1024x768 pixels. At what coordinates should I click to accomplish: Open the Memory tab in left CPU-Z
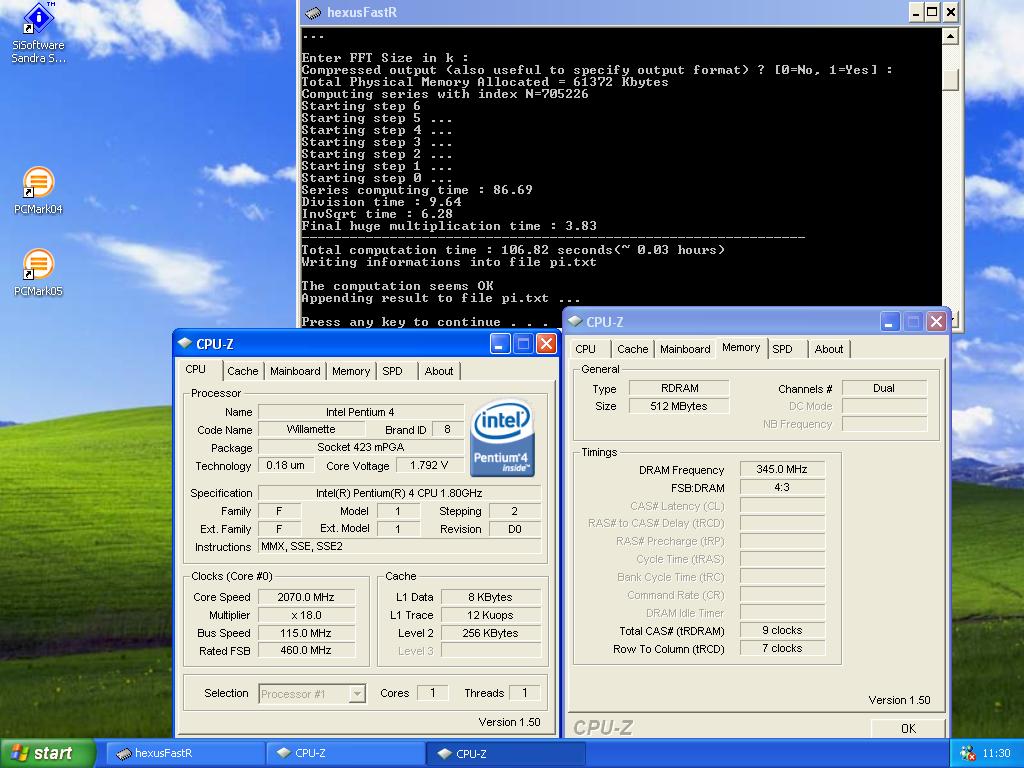point(351,371)
